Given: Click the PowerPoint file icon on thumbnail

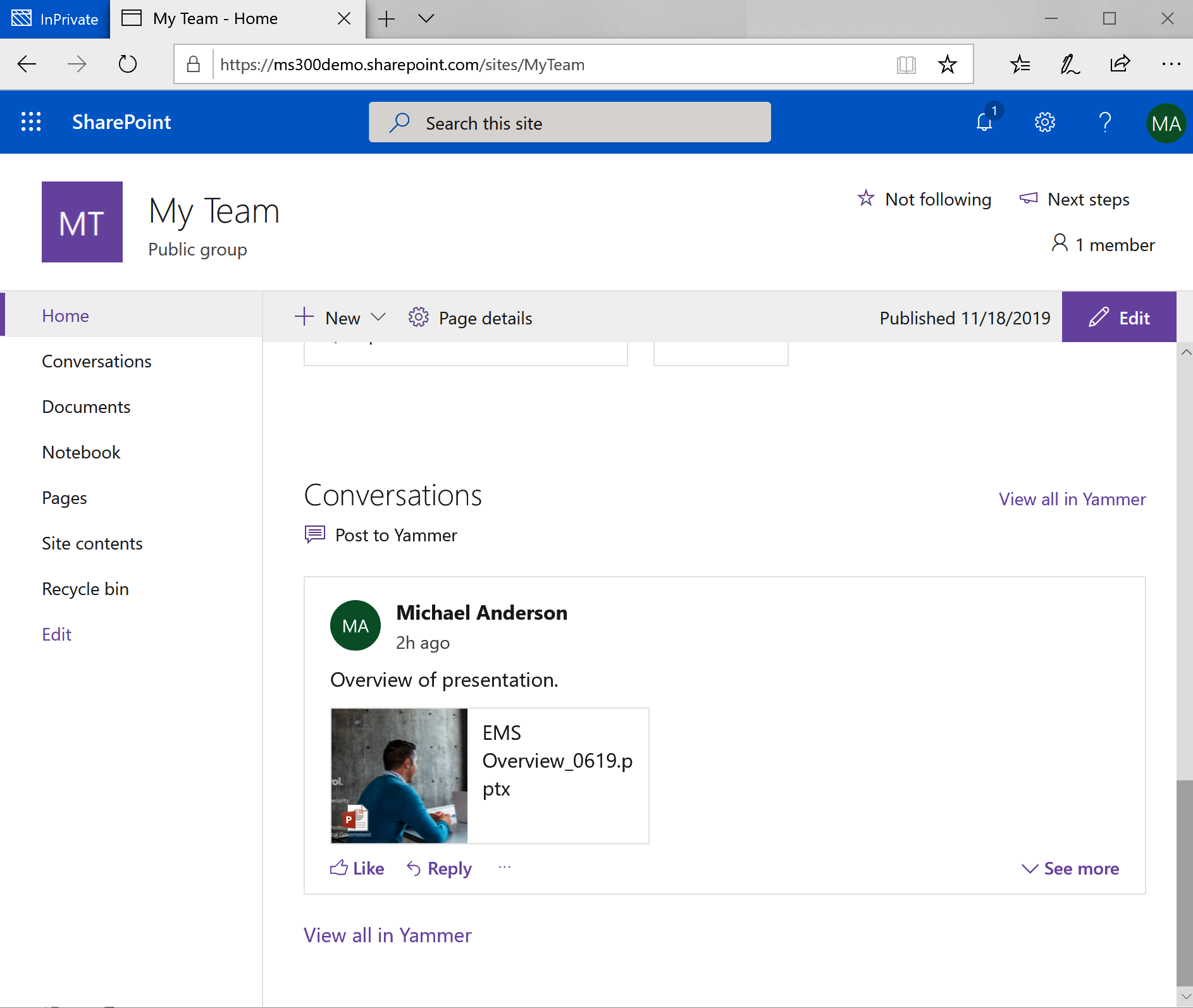Looking at the screenshot, I should pyautogui.click(x=355, y=818).
